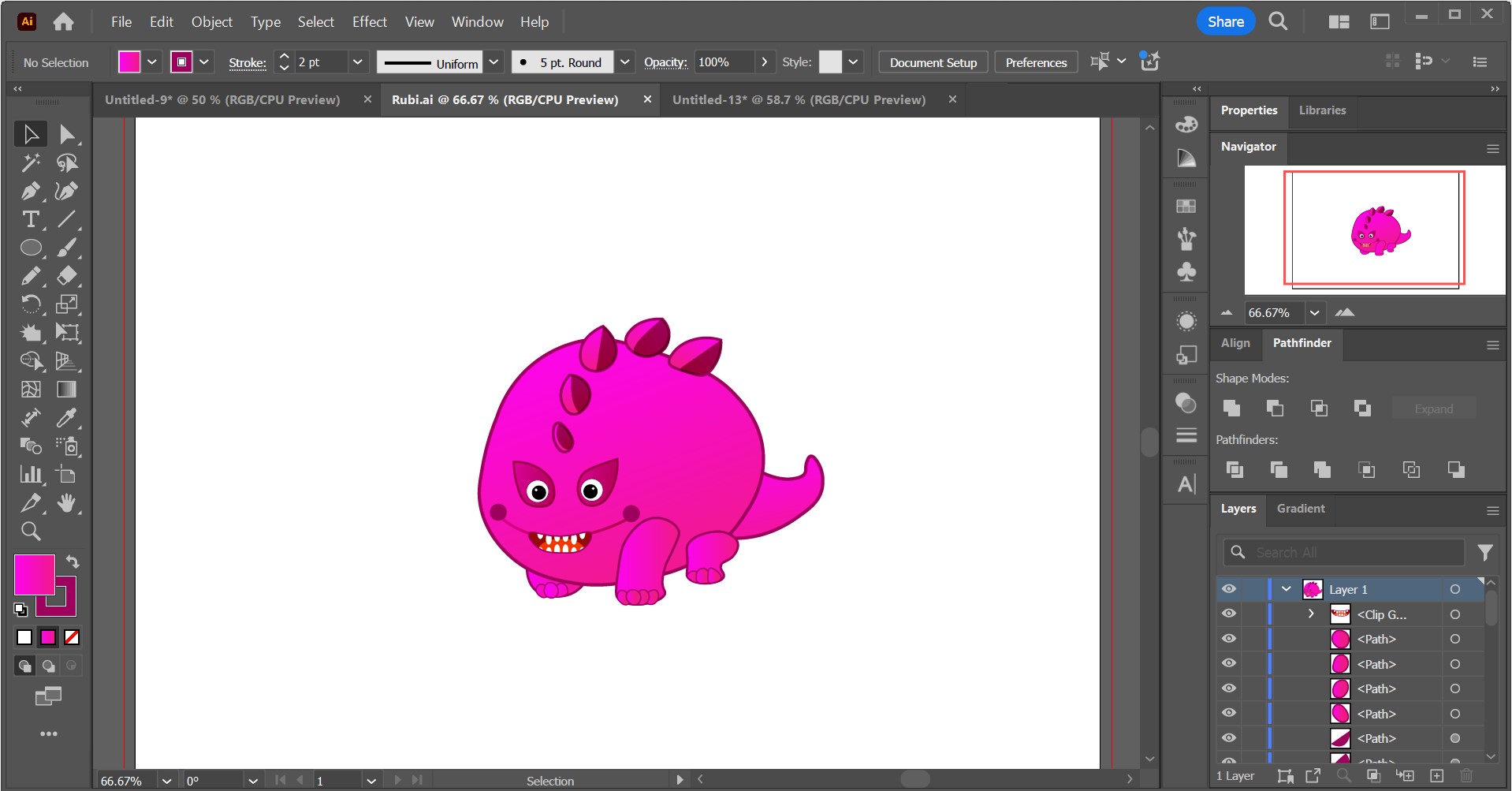1512x791 pixels.
Task: Expand the Clip Group sublayer
Action: pos(1311,614)
